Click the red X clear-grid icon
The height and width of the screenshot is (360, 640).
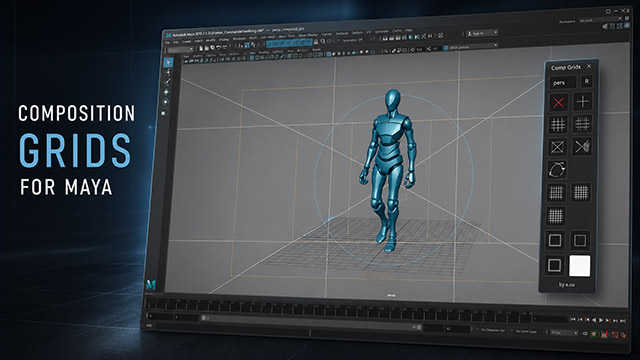pos(558,102)
